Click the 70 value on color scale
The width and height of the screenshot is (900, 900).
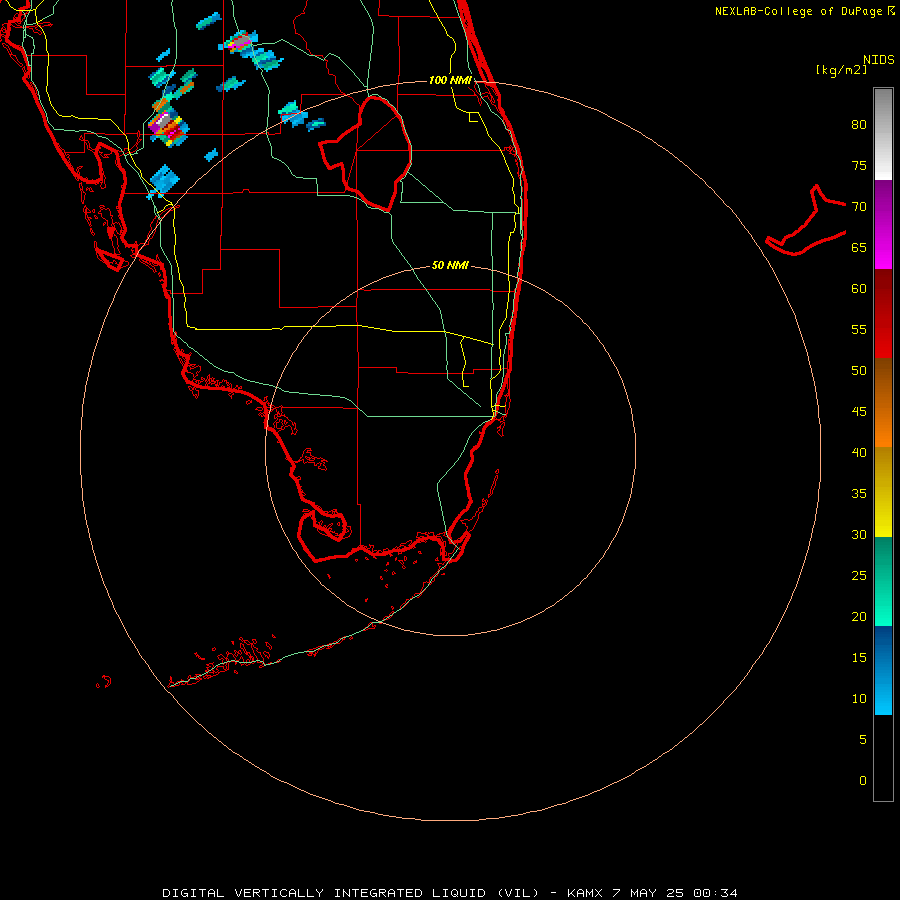[859, 207]
